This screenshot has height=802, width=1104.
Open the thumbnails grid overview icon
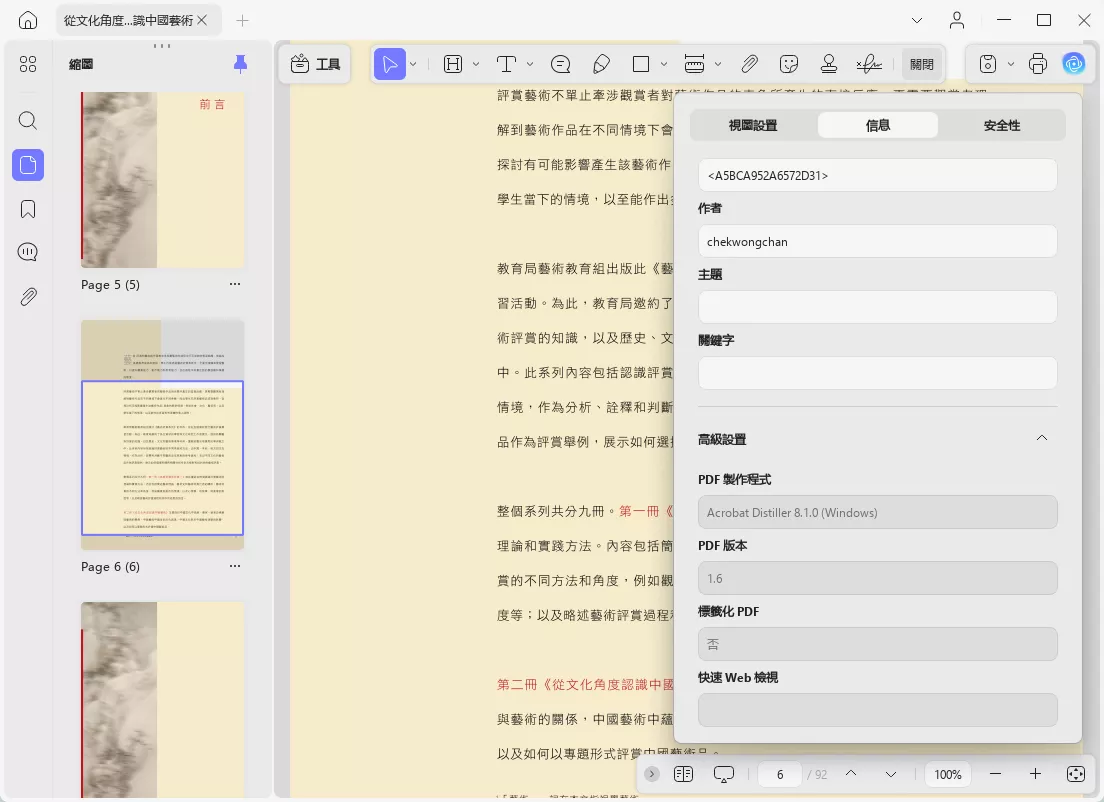point(28,64)
